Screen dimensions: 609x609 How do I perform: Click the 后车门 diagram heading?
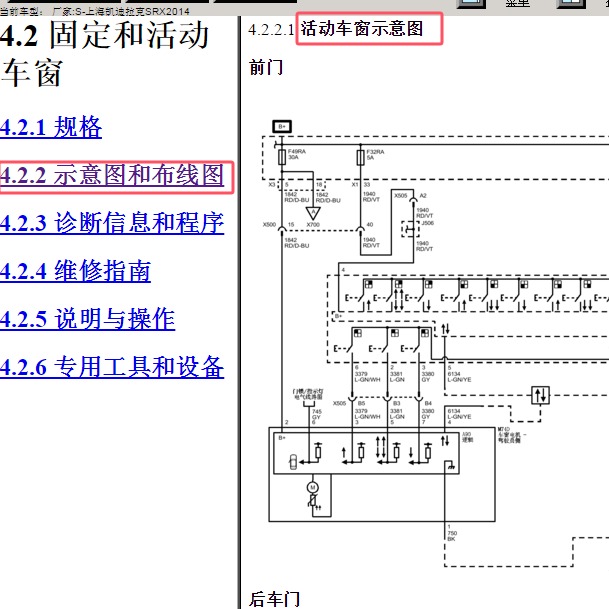[275, 599]
